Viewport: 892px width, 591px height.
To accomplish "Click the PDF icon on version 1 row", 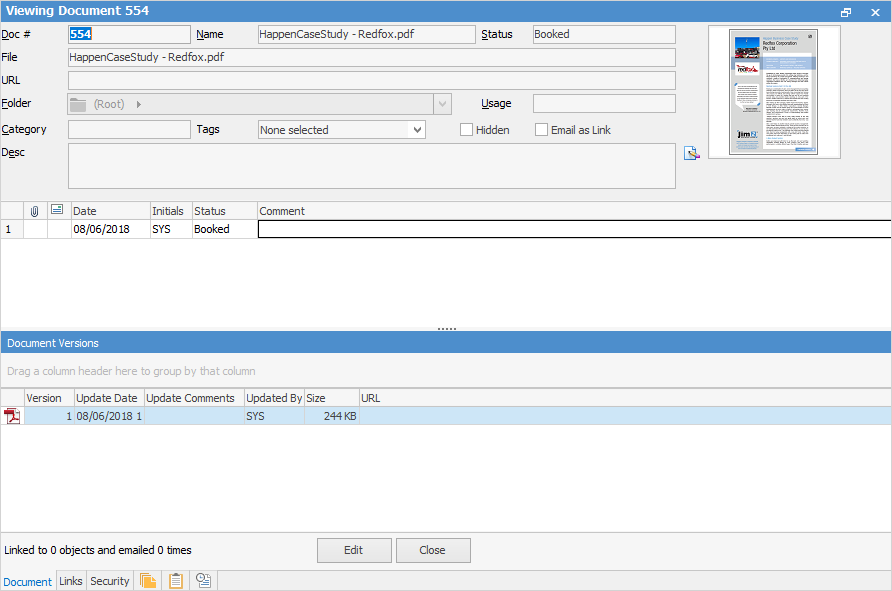I will pos(11,415).
